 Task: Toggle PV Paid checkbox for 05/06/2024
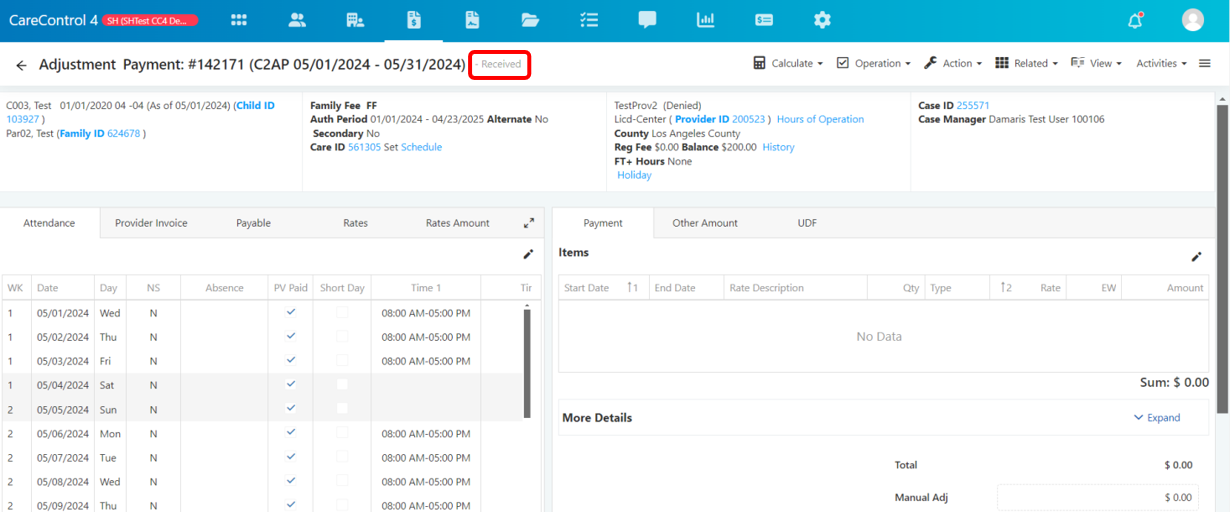(291, 433)
